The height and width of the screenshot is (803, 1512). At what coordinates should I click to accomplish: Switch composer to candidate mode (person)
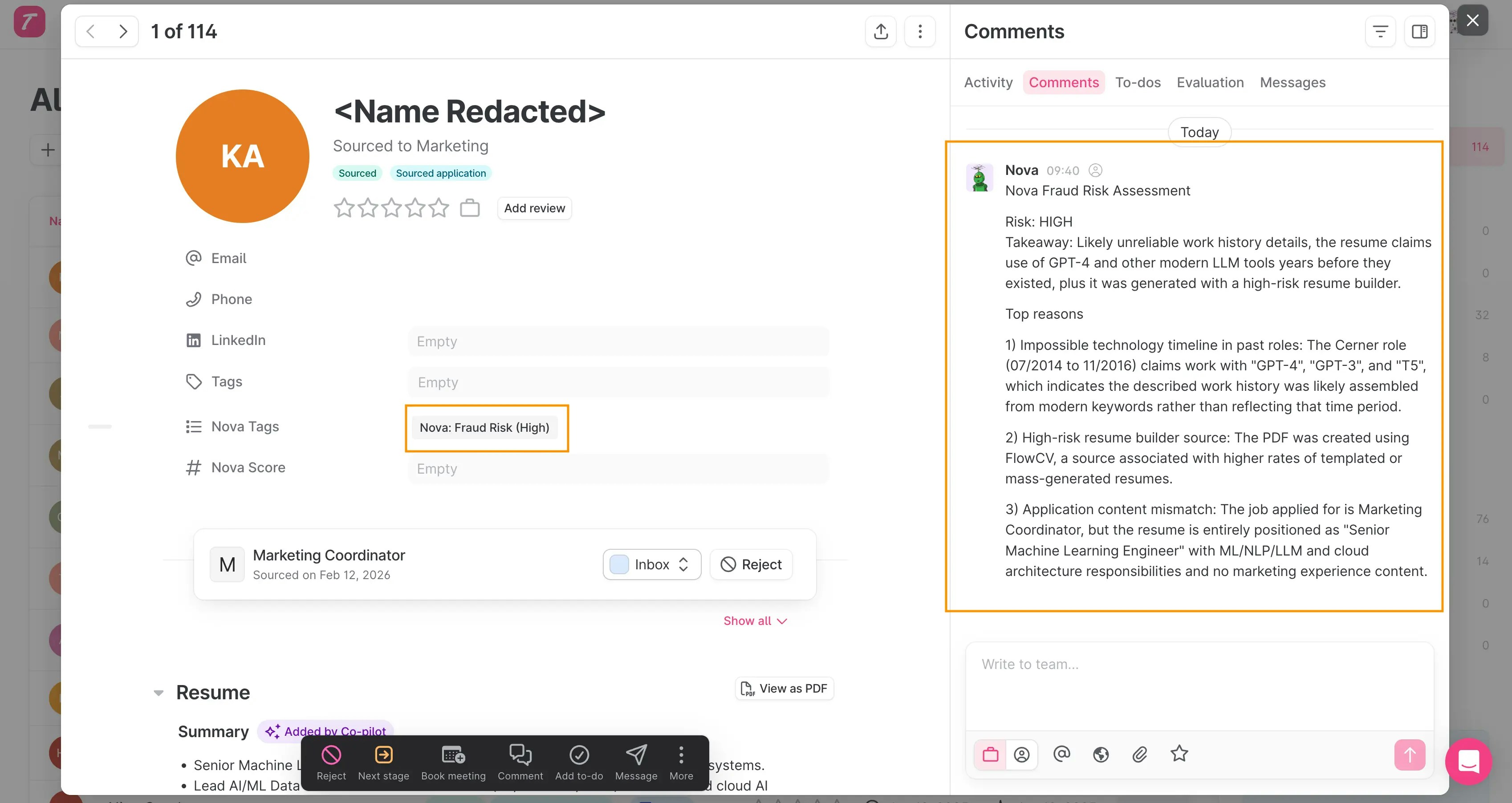pos(1023,754)
